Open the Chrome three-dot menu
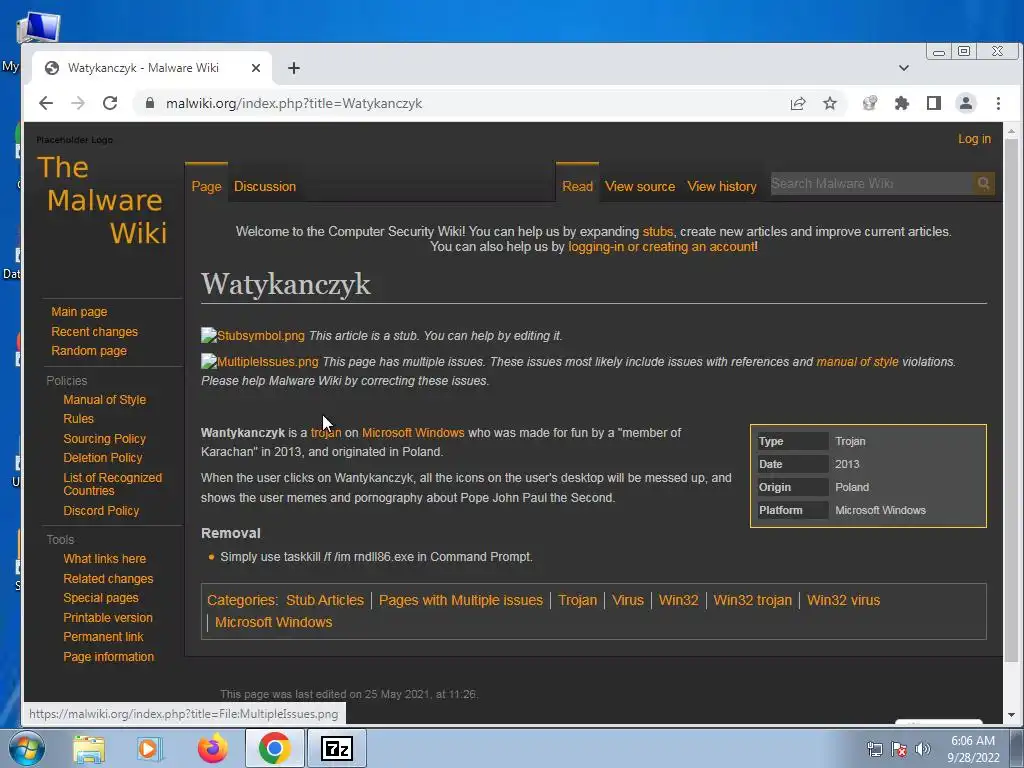Screen dimensions: 1024x768 (x=998, y=103)
